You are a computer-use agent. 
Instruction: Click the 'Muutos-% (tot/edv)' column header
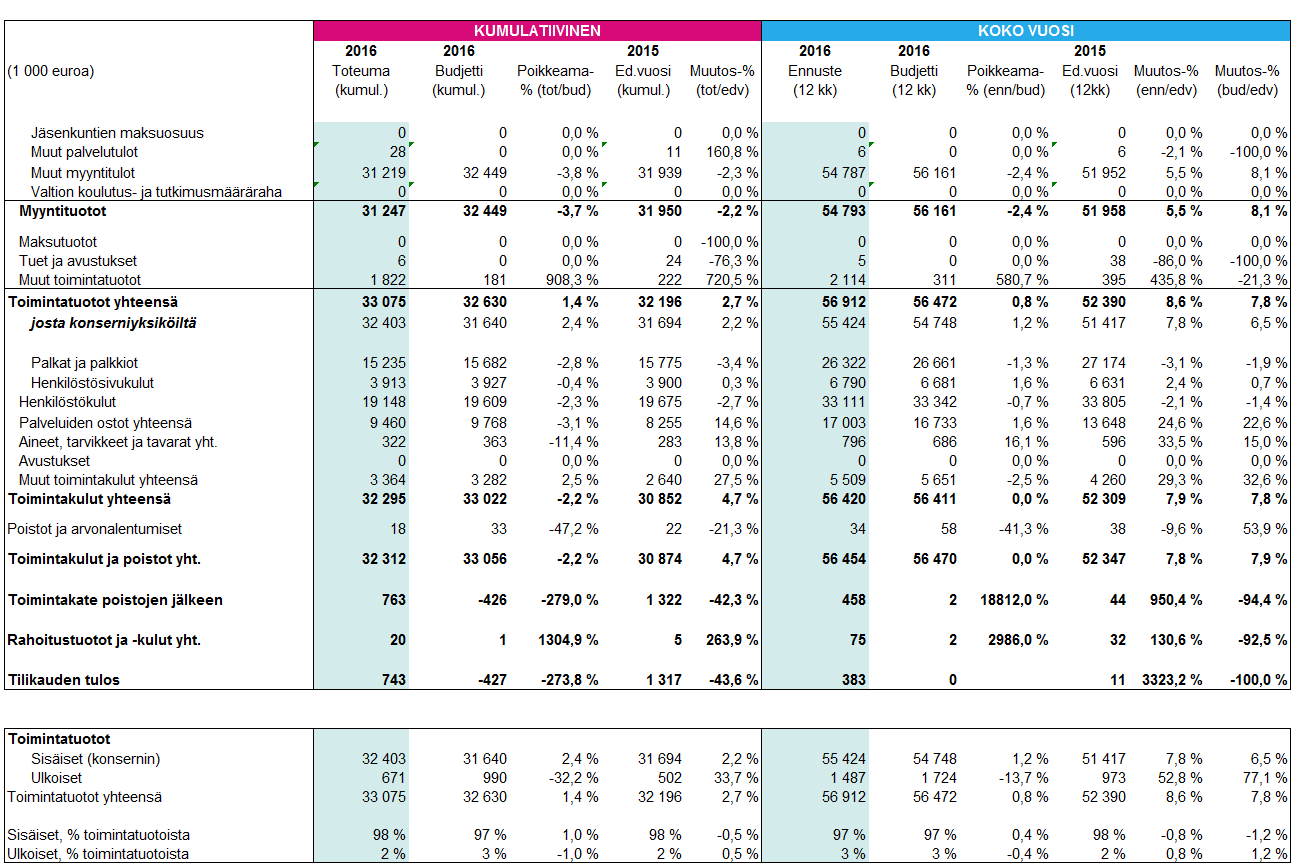tap(722, 80)
